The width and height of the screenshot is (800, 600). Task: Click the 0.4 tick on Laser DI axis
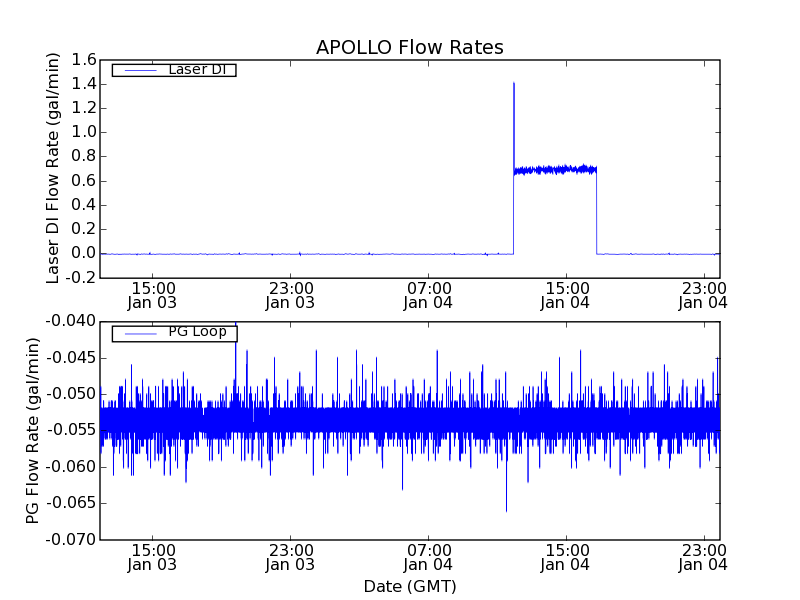pos(84,205)
